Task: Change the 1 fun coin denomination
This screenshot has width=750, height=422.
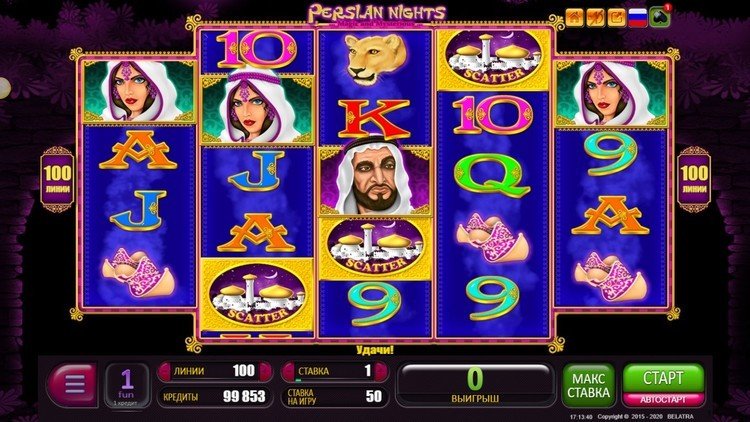Action: point(126,386)
